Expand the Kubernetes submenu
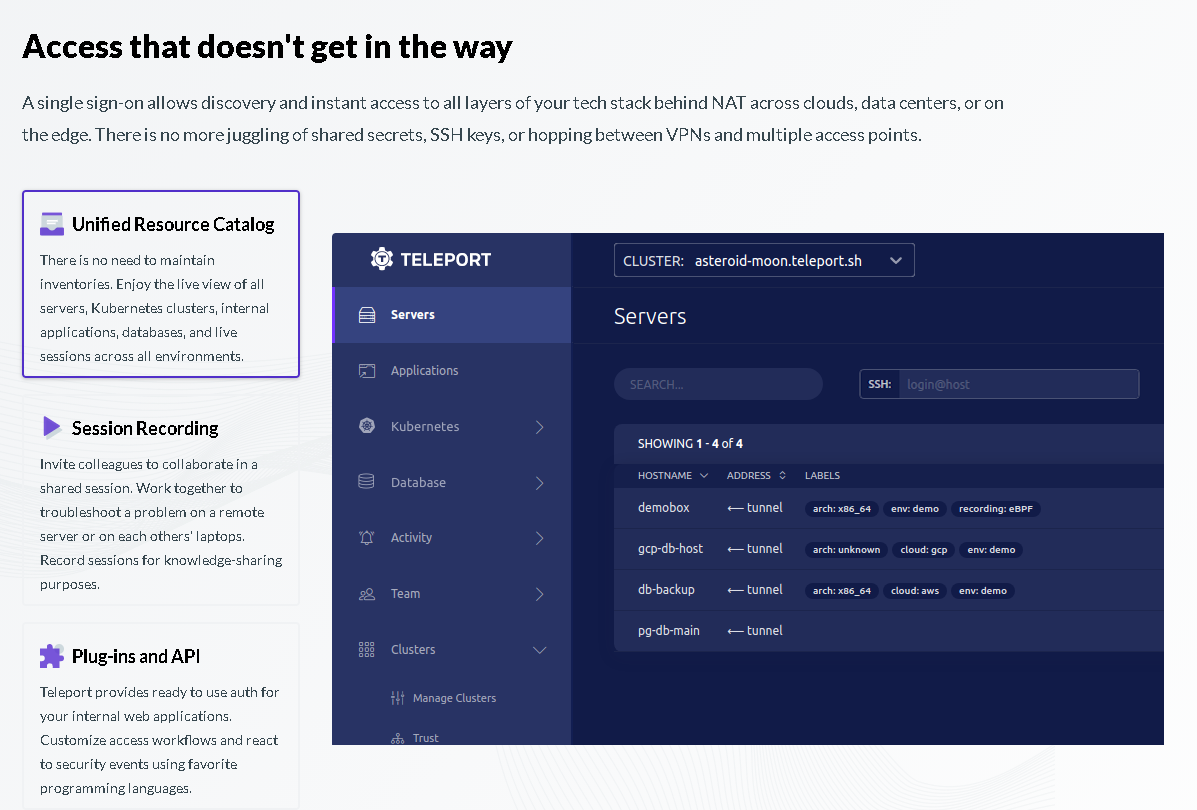Image resolution: width=1197 pixels, height=810 pixels. click(540, 425)
